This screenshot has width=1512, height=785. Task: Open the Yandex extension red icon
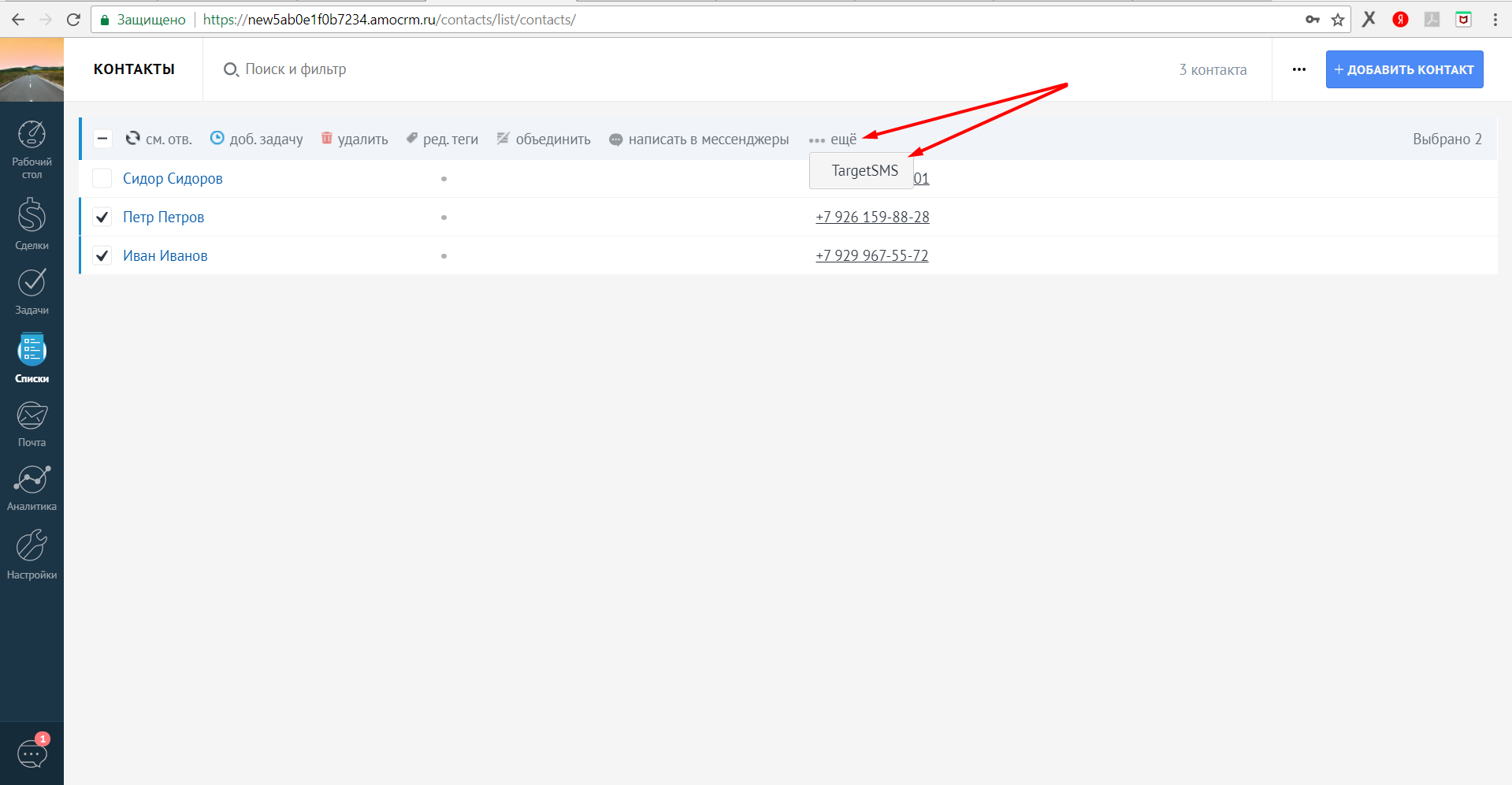pyautogui.click(x=1400, y=20)
